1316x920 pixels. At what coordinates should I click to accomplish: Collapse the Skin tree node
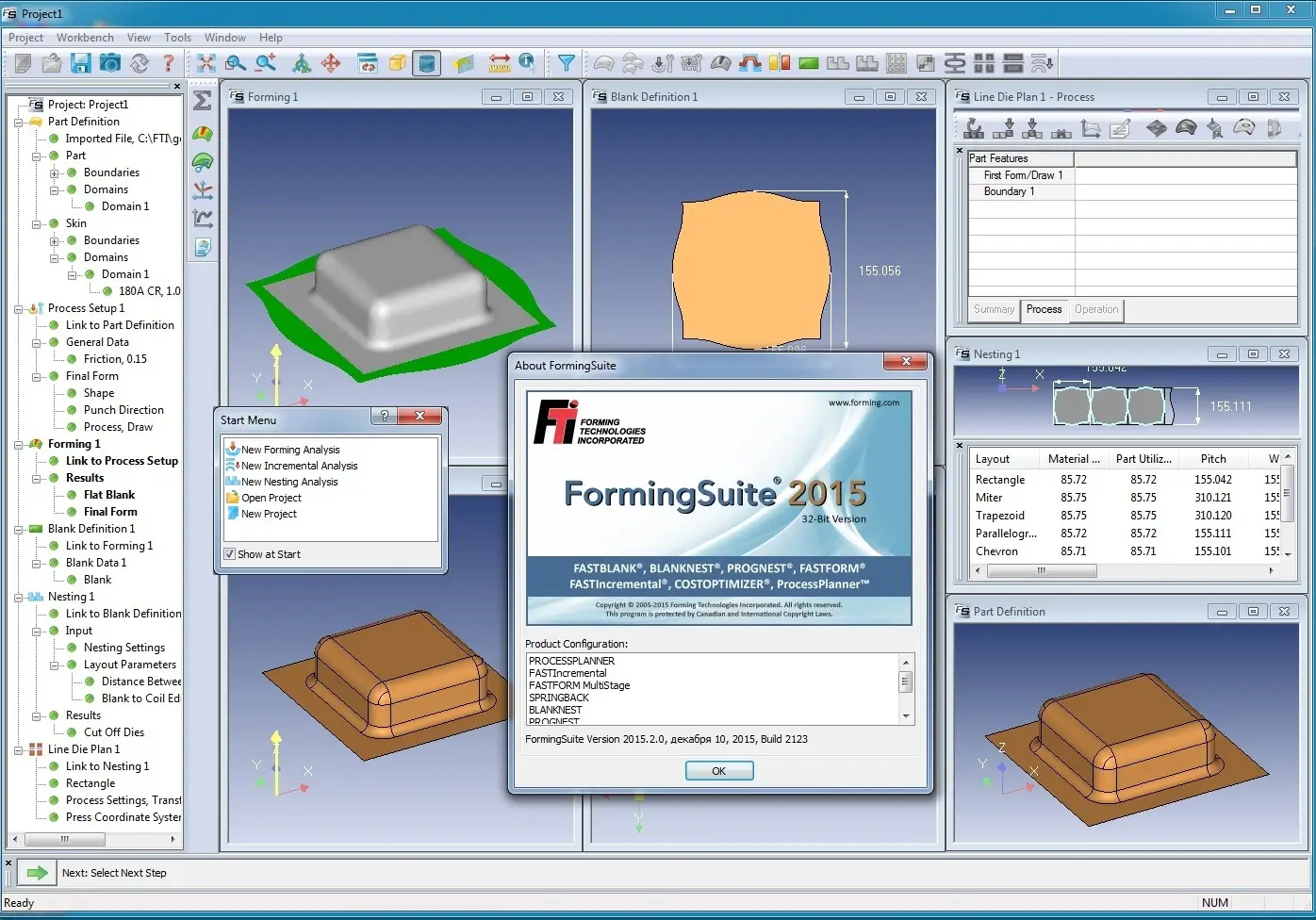pos(37,223)
